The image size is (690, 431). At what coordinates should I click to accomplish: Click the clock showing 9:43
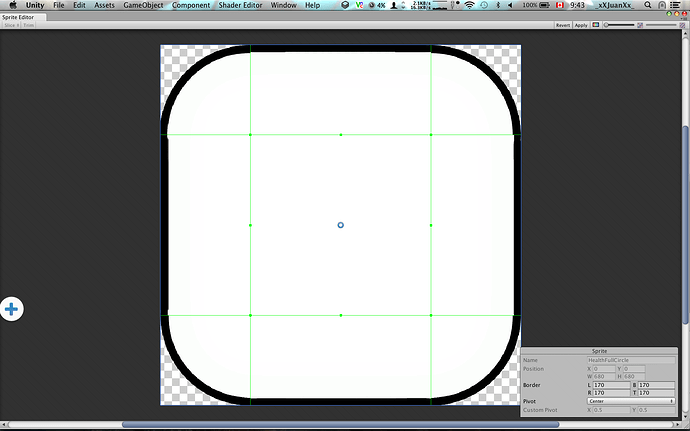click(577, 5)
